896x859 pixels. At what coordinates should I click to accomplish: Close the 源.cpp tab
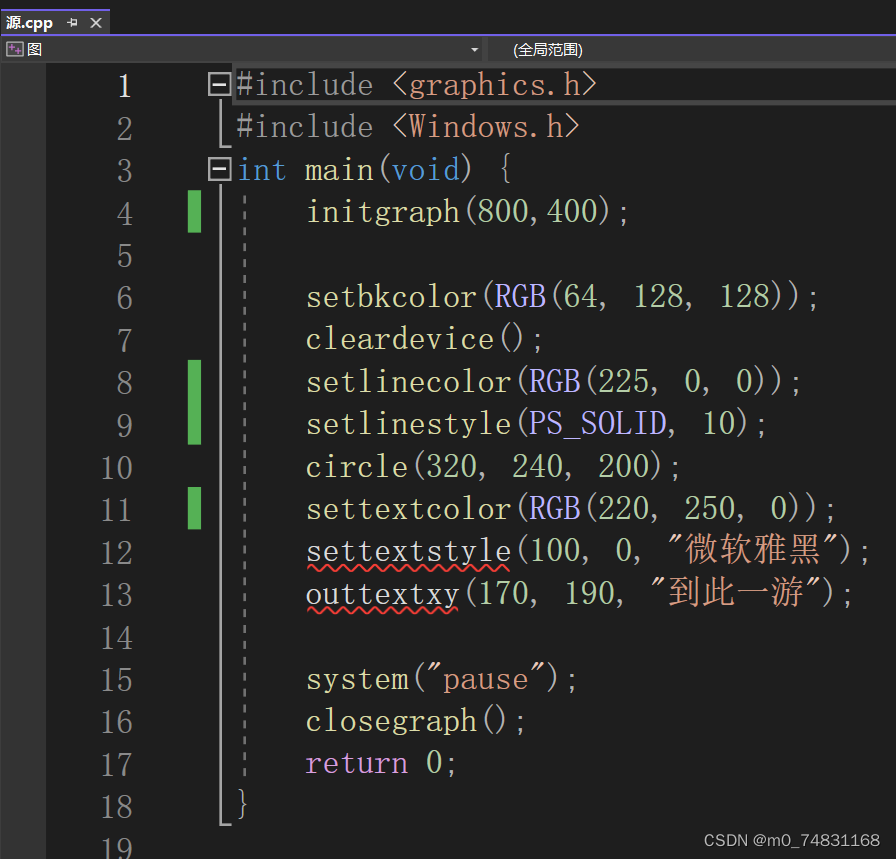pyautogui.click(x=96, y=23)
